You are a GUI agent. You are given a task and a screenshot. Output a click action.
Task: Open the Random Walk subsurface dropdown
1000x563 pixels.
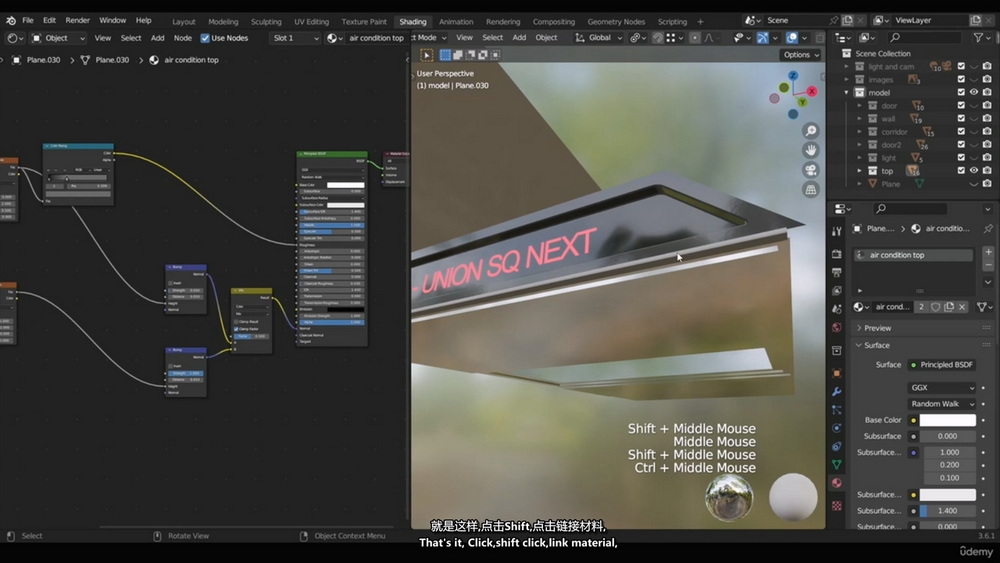click(x=941, y=404)
